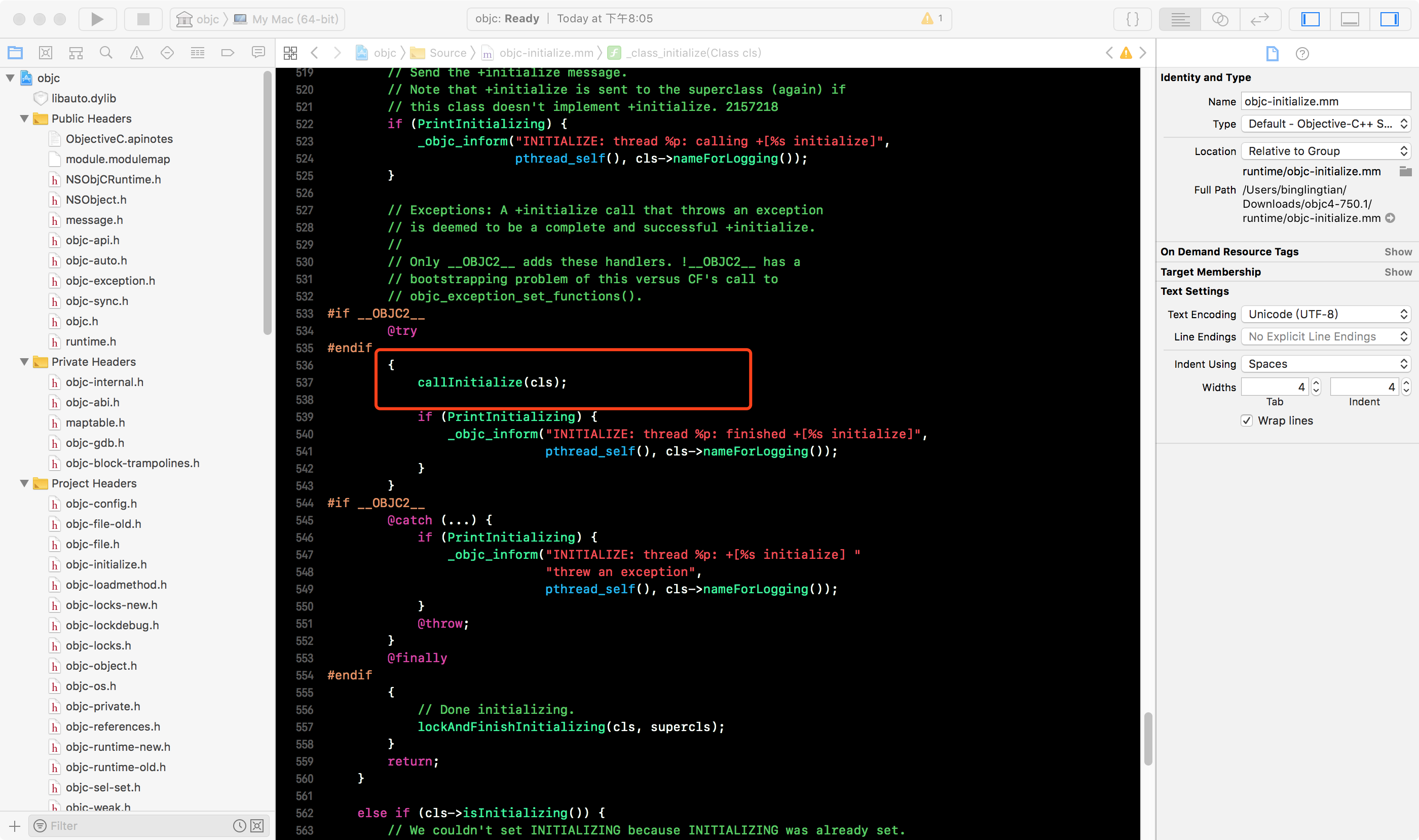Screen dimensions: 1419x840
Task: Open the Find navigator magnifier icon
Action: 106,53
